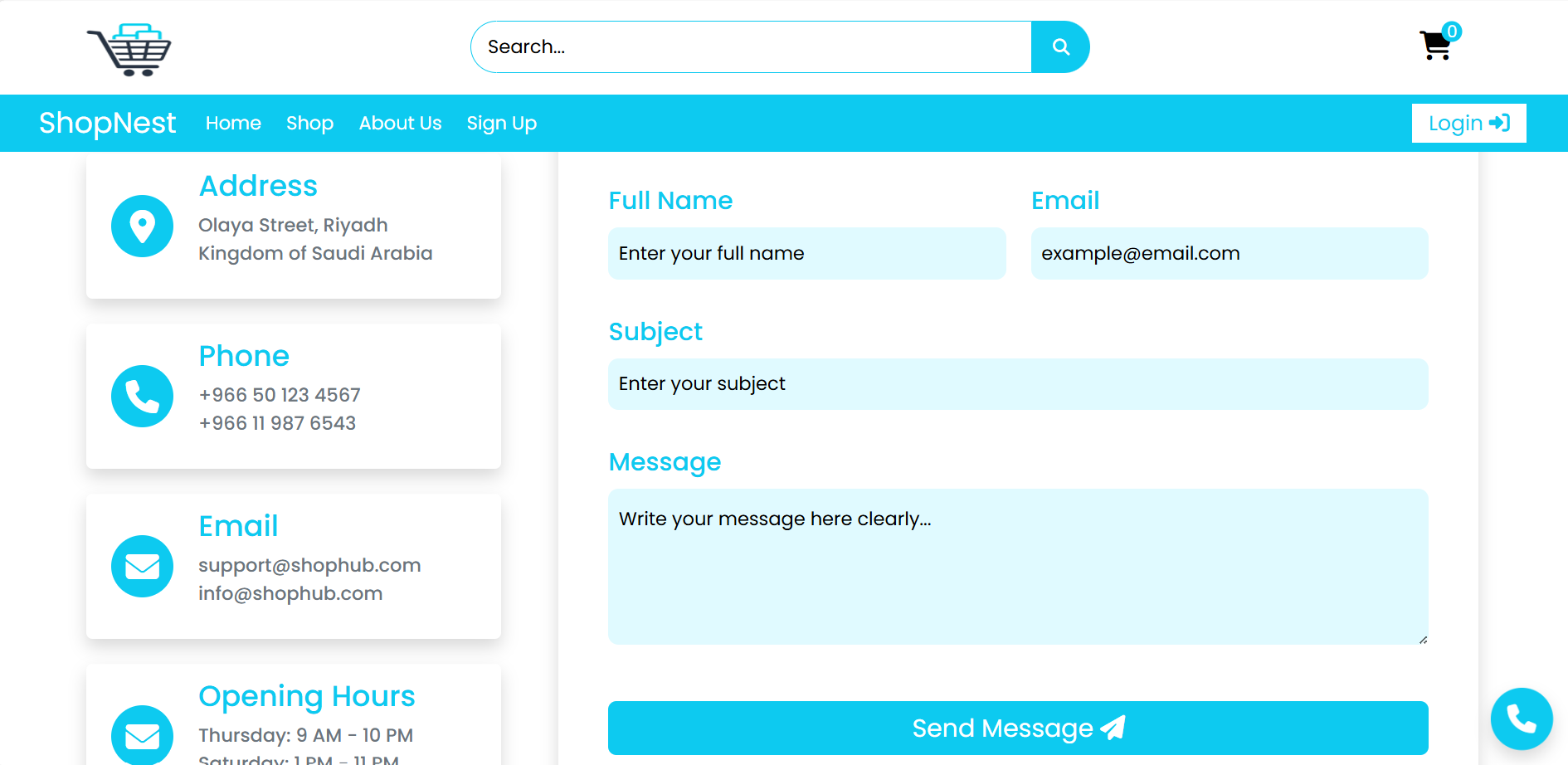
Task: Click the Phone handset circle icon
Action: [143, 397]
